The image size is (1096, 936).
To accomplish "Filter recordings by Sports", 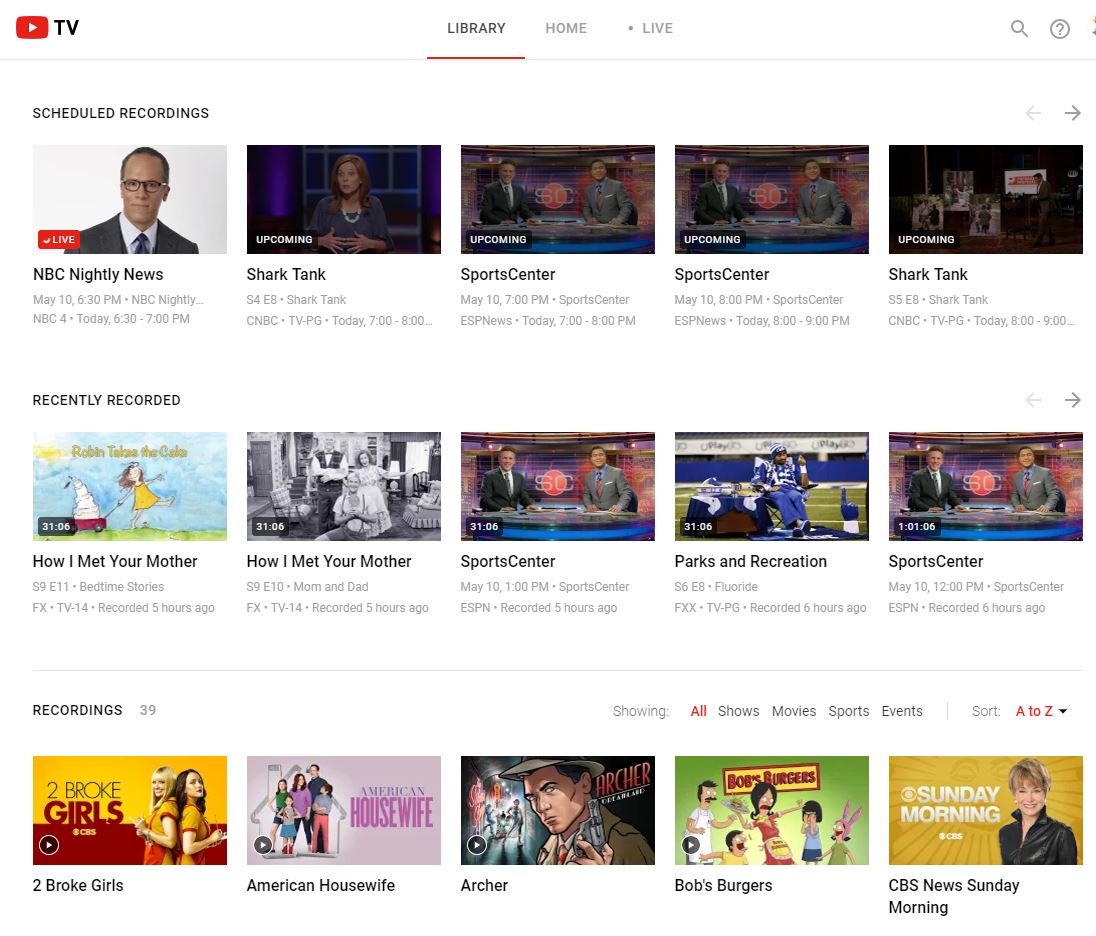I will click(849, 711).
